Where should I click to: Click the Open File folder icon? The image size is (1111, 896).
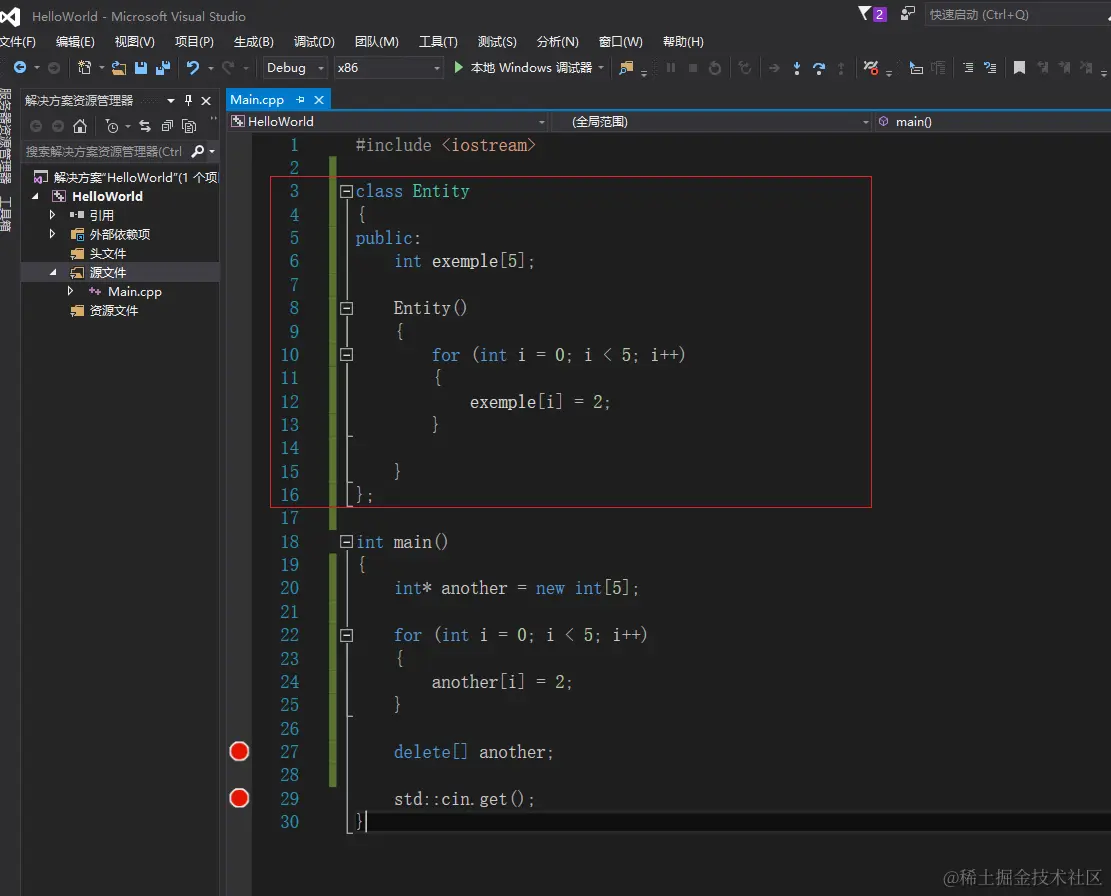click(119, 68)
